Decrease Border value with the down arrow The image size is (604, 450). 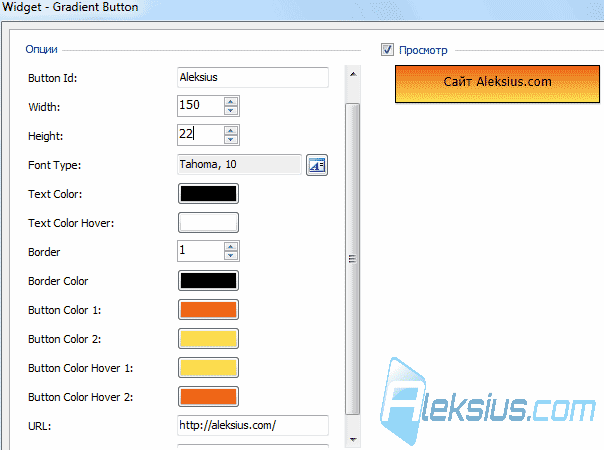coord(231,255)
